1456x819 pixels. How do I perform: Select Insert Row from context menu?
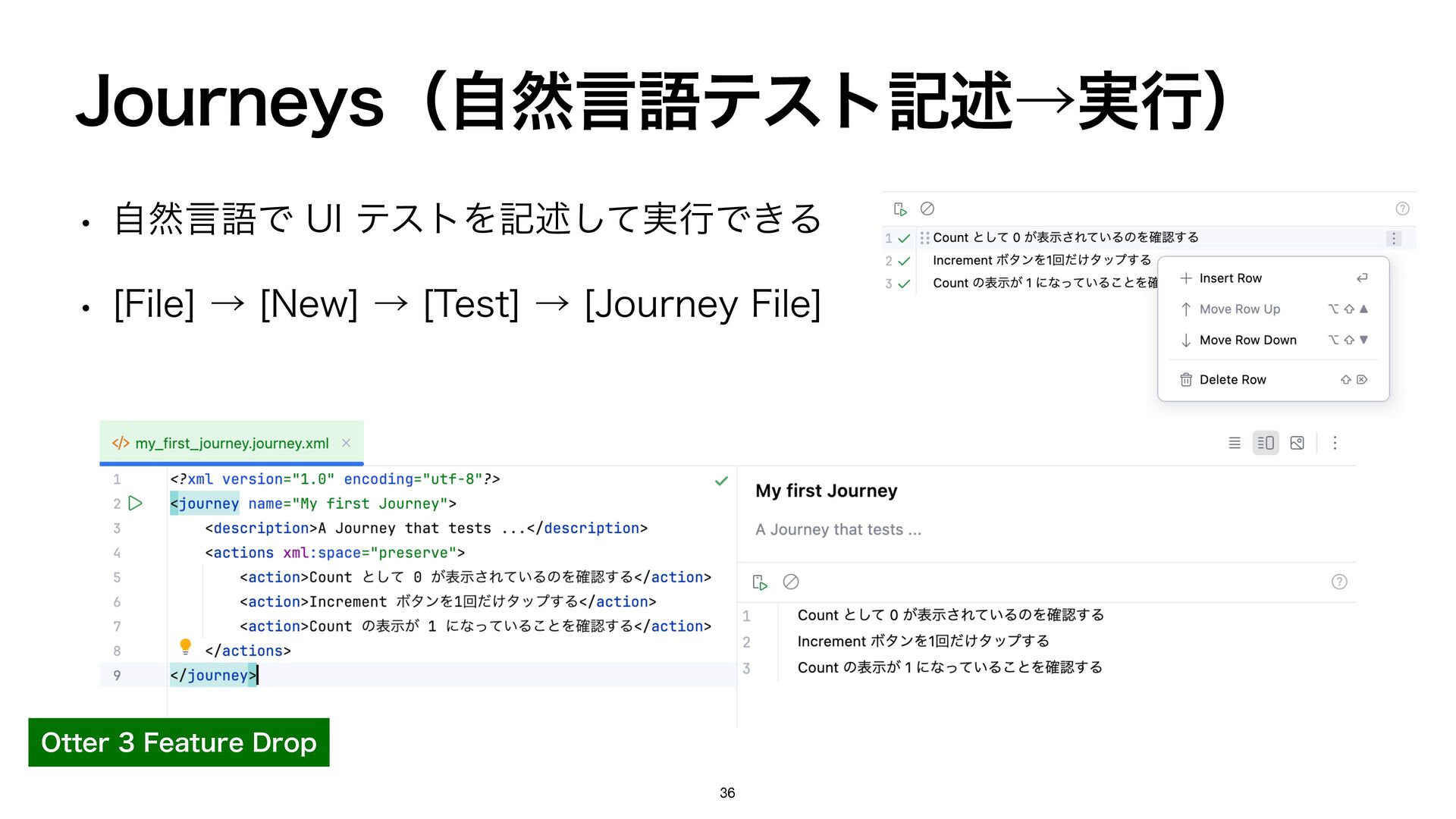pos(1230,278)
